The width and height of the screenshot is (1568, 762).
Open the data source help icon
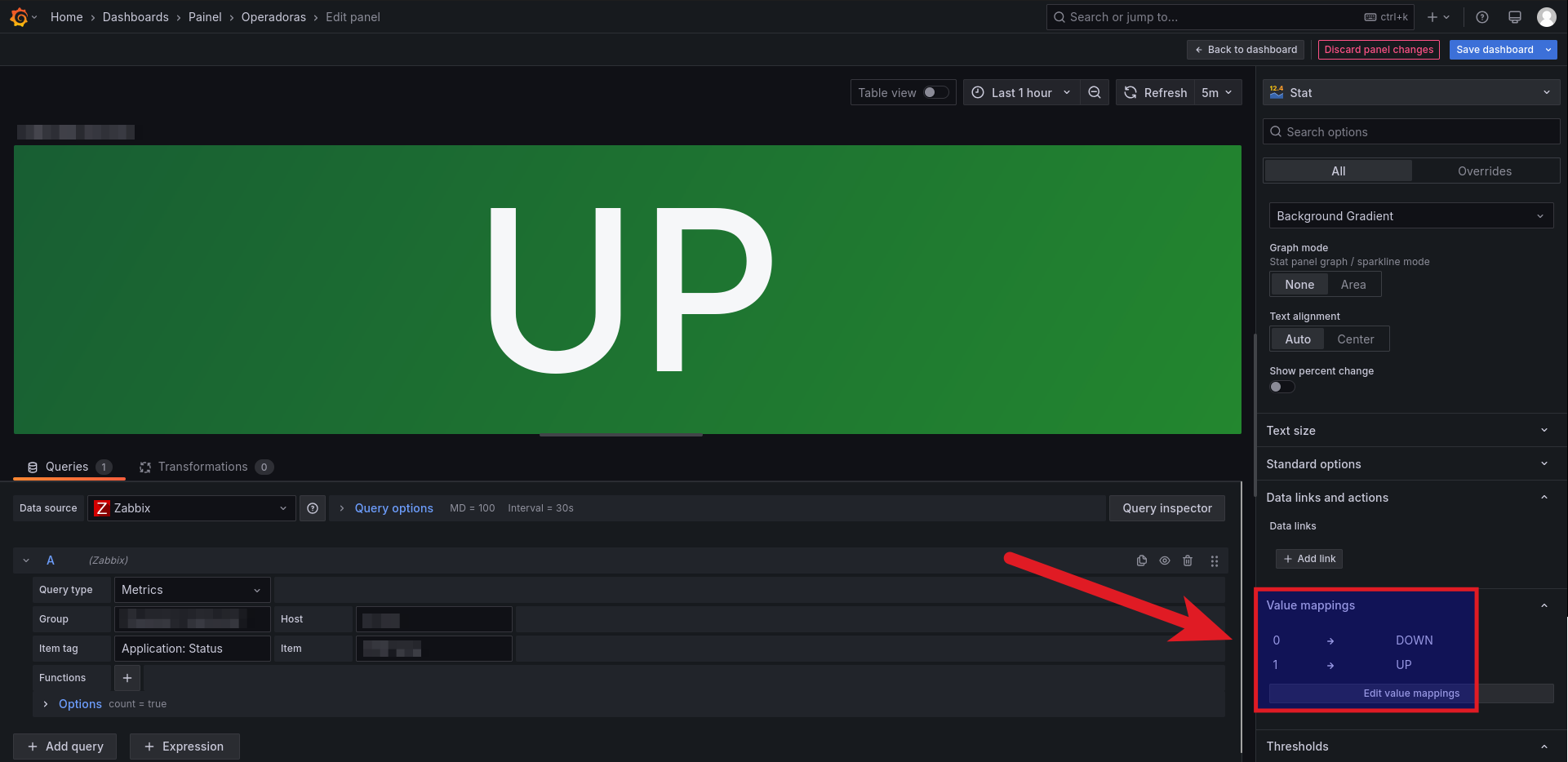click(x=313, y=508)
